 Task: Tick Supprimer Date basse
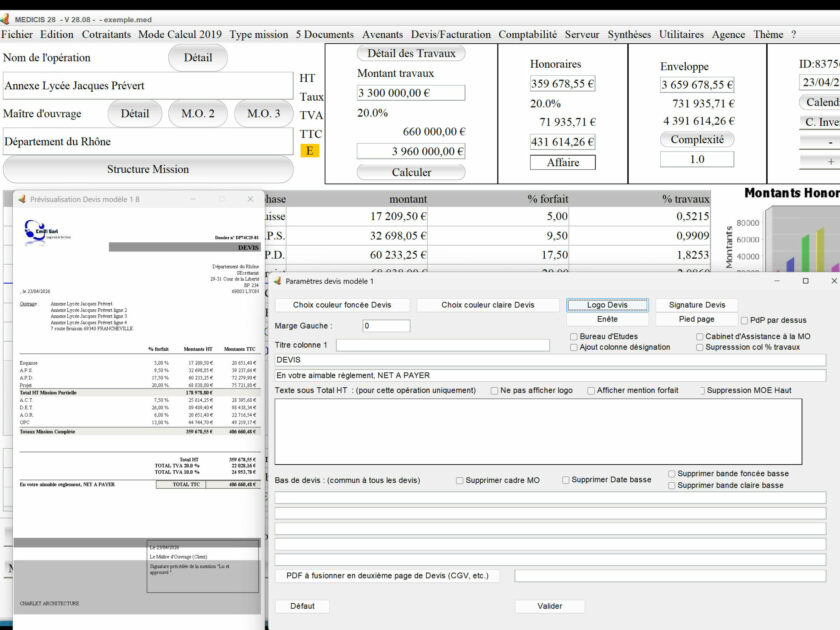click(x=565, y=480)
